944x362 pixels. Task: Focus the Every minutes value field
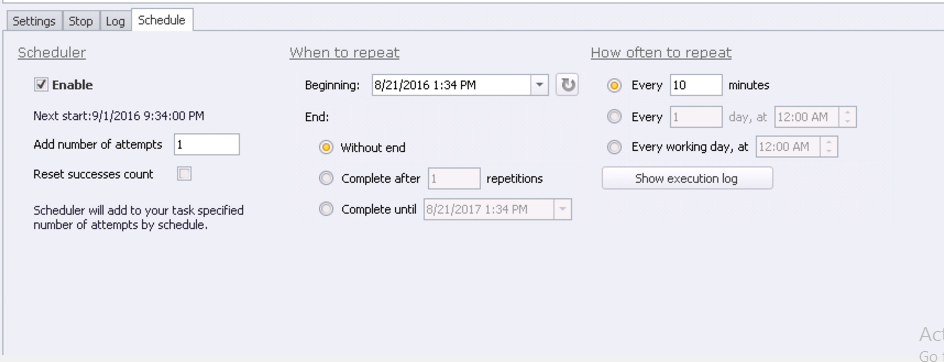click(x=696, y=85)
